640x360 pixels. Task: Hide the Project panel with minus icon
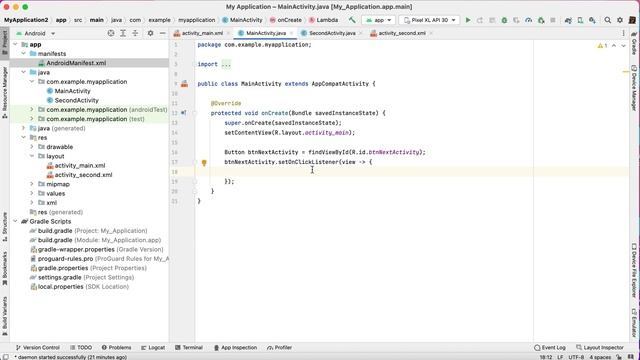(162, 33)
